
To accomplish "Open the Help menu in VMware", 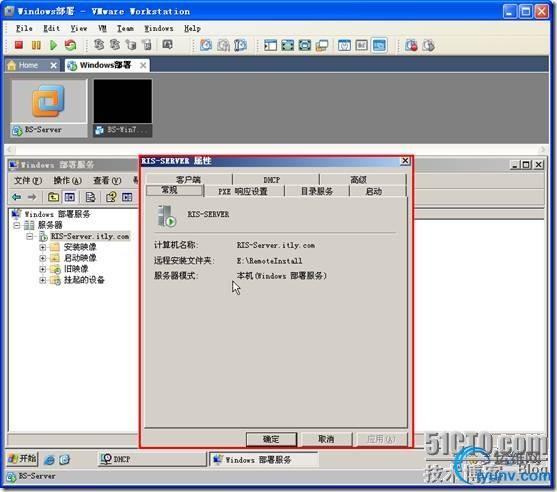I will tap(192, 28).
